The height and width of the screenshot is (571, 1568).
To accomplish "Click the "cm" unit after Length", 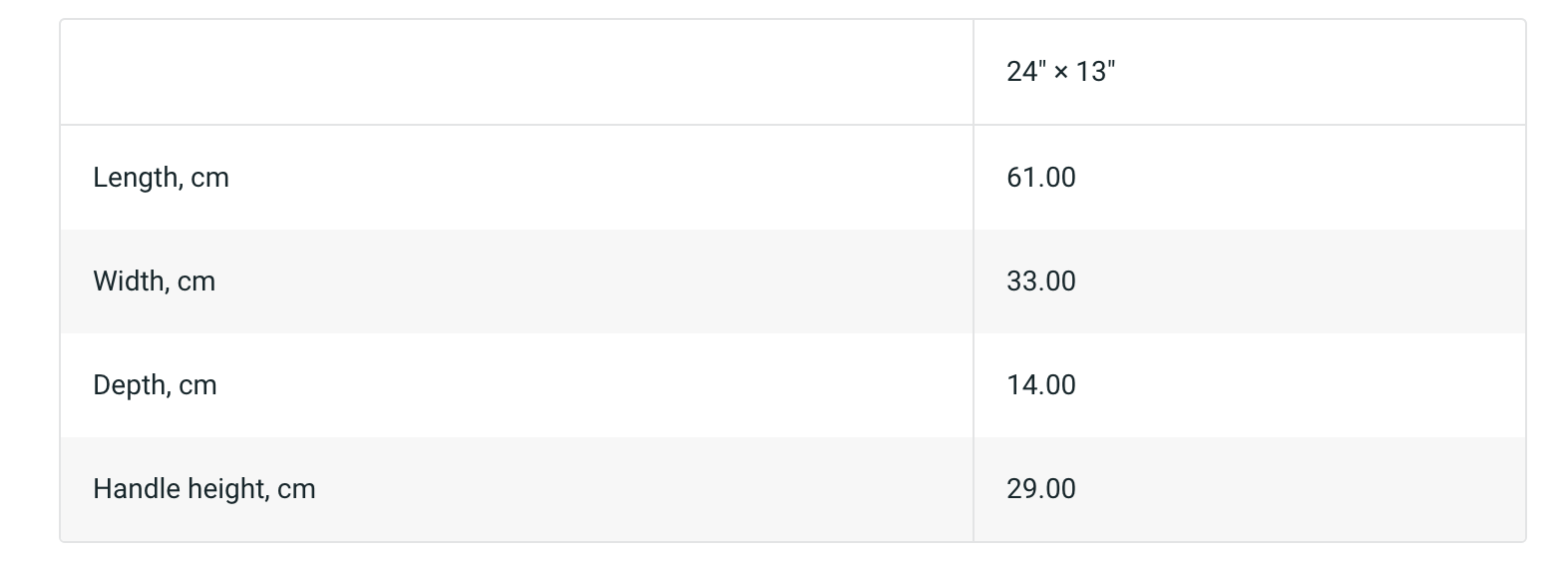I will (x=209, y=178).
